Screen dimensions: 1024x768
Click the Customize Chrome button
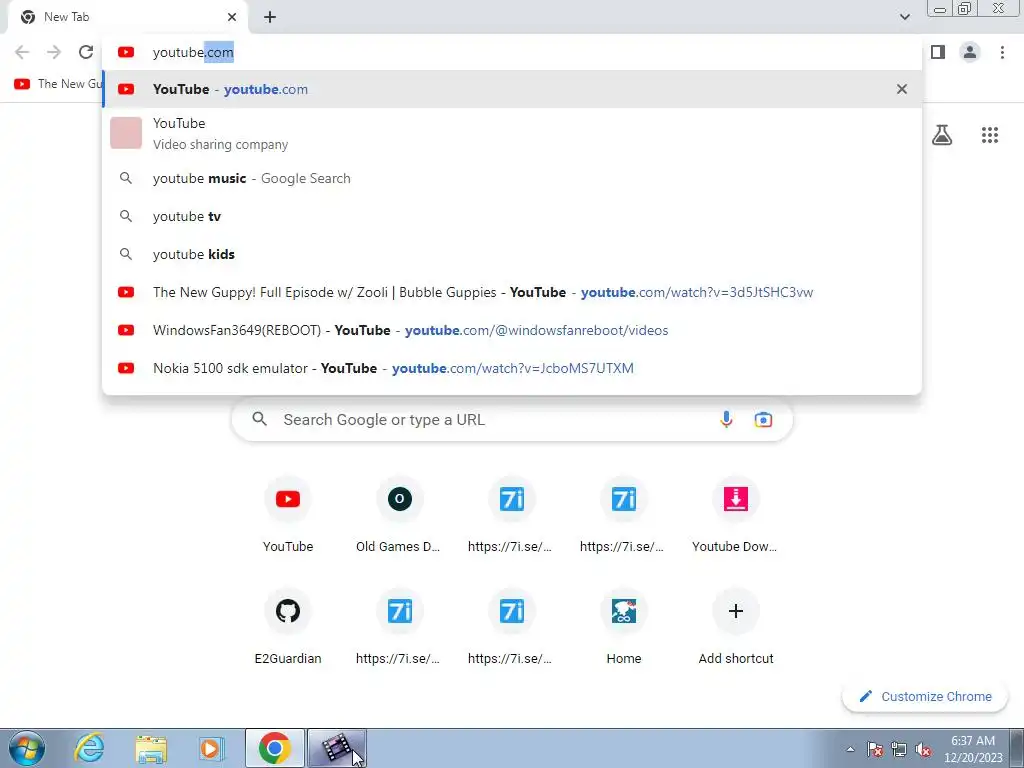(925, 696)
